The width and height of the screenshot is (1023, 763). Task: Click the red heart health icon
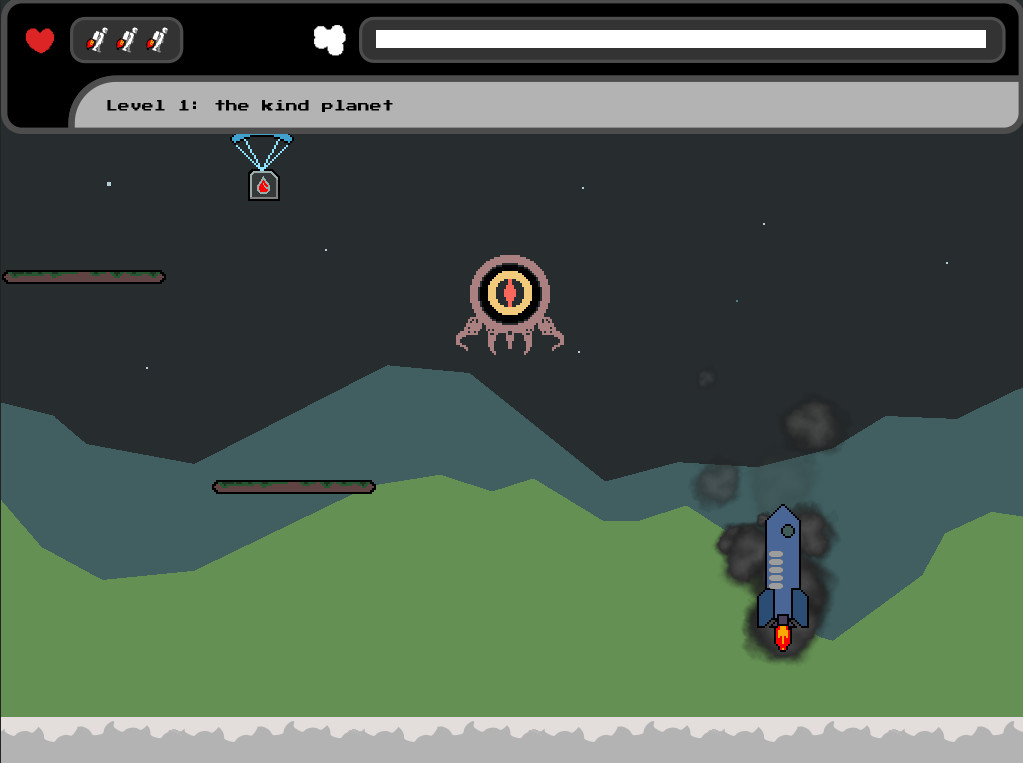38,40
